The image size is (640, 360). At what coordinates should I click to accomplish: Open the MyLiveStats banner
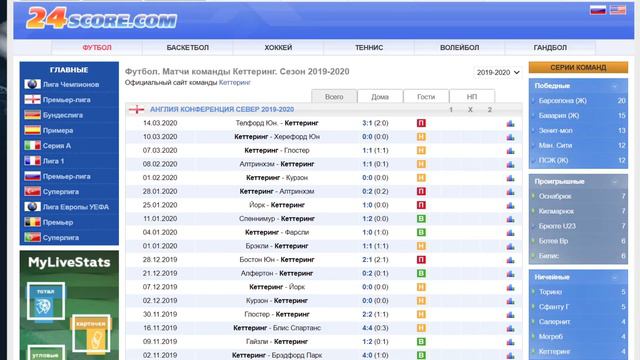pos(69,305)
